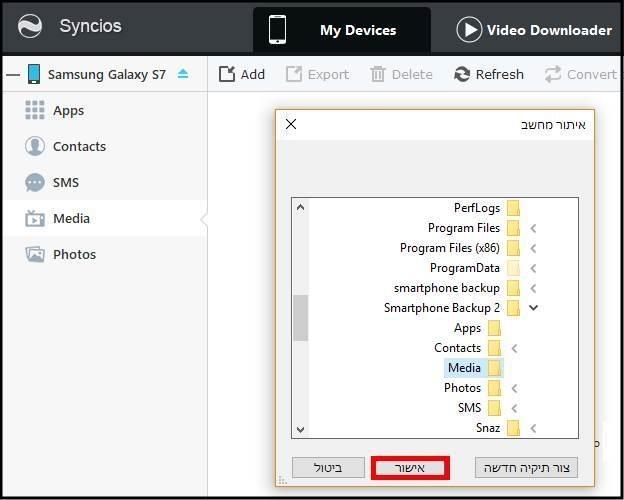Viewport: 624px width, 500px height.
Task: Click צור תיקיה חדשה new folder button
Action: coord(526,468)
